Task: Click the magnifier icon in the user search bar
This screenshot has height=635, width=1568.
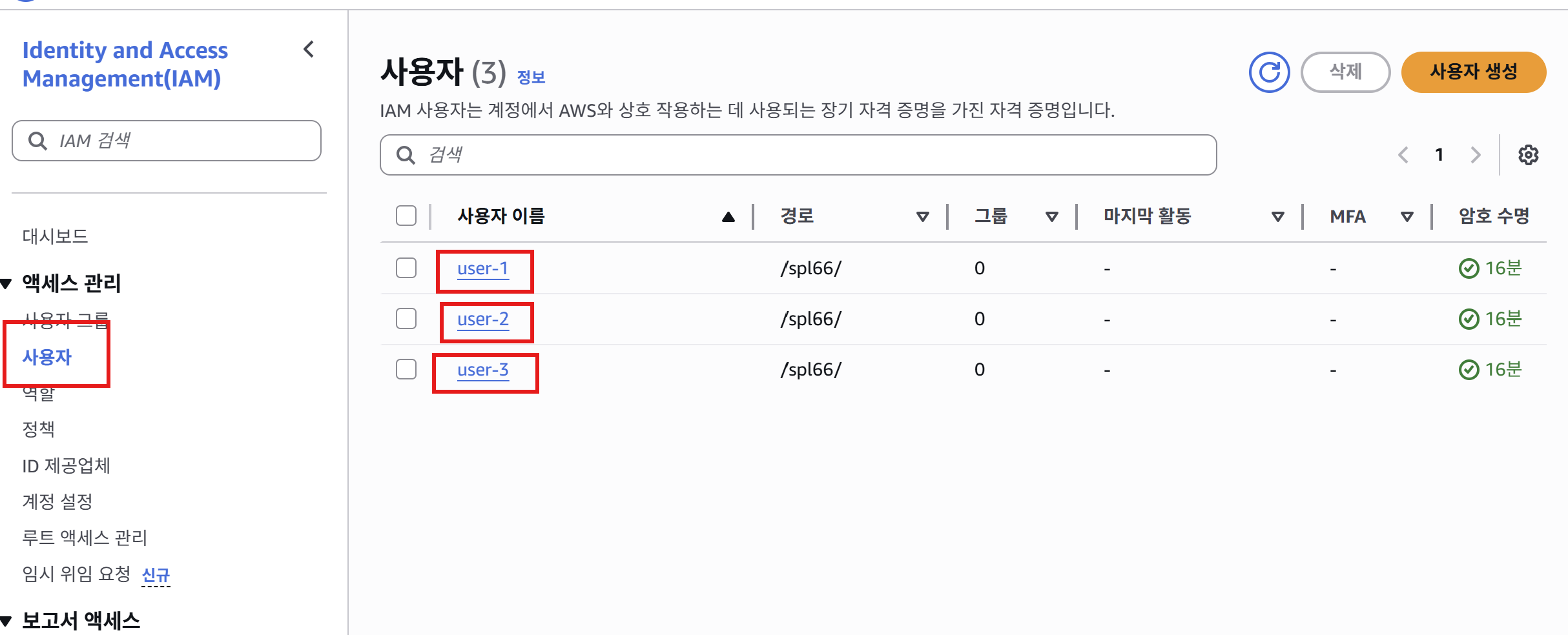Action: coord(406,154)
